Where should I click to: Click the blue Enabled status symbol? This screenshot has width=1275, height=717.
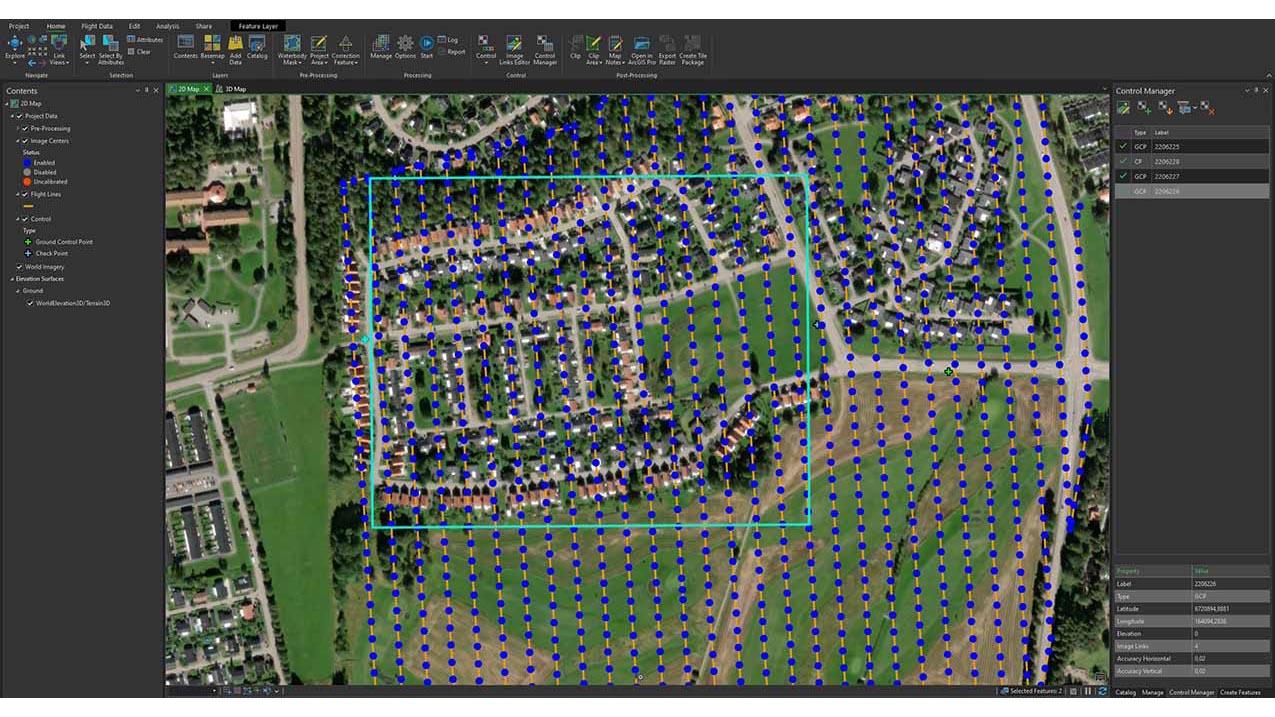[x=27, y=162]
